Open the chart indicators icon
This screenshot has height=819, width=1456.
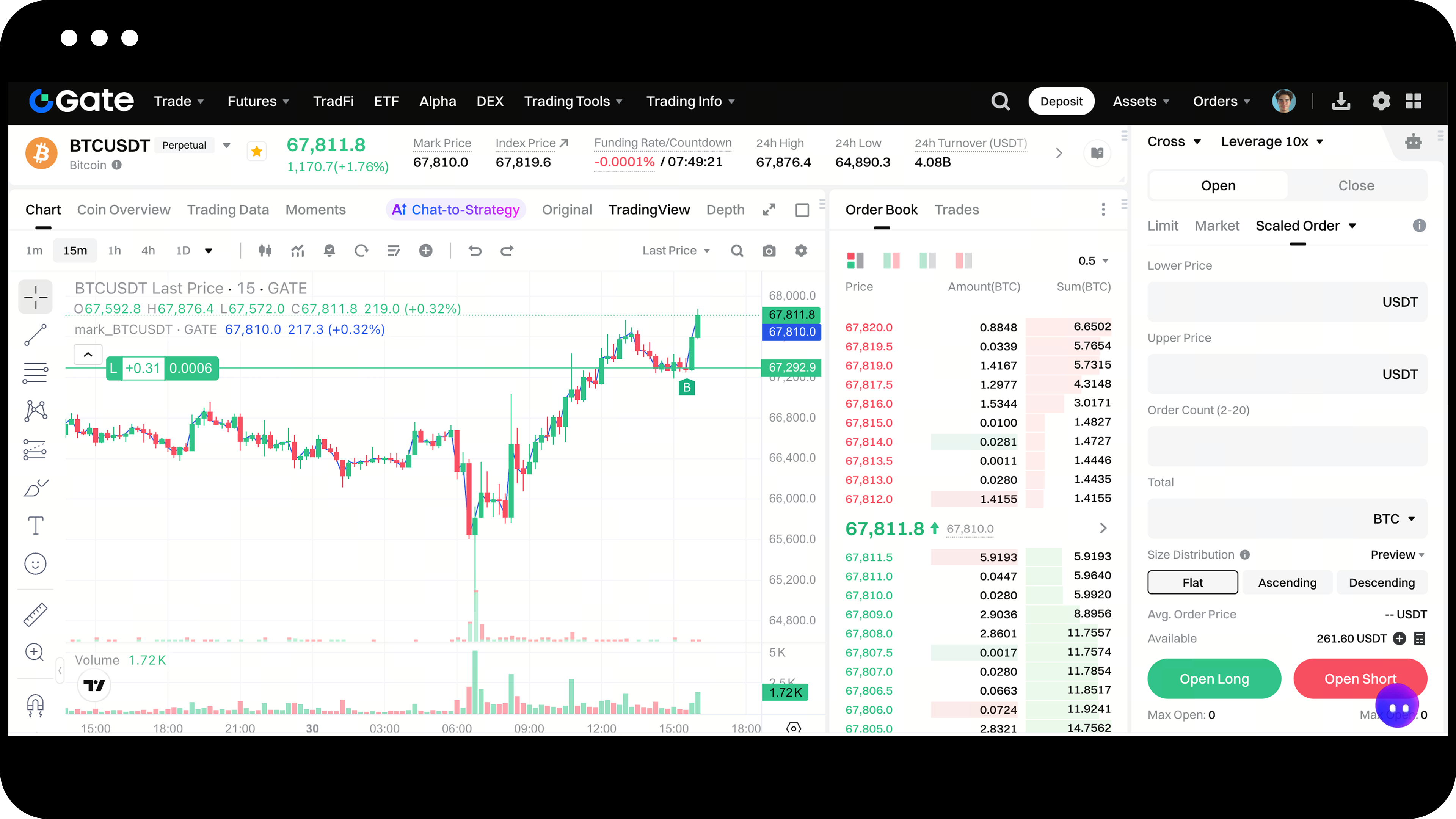tap(297, 250)
